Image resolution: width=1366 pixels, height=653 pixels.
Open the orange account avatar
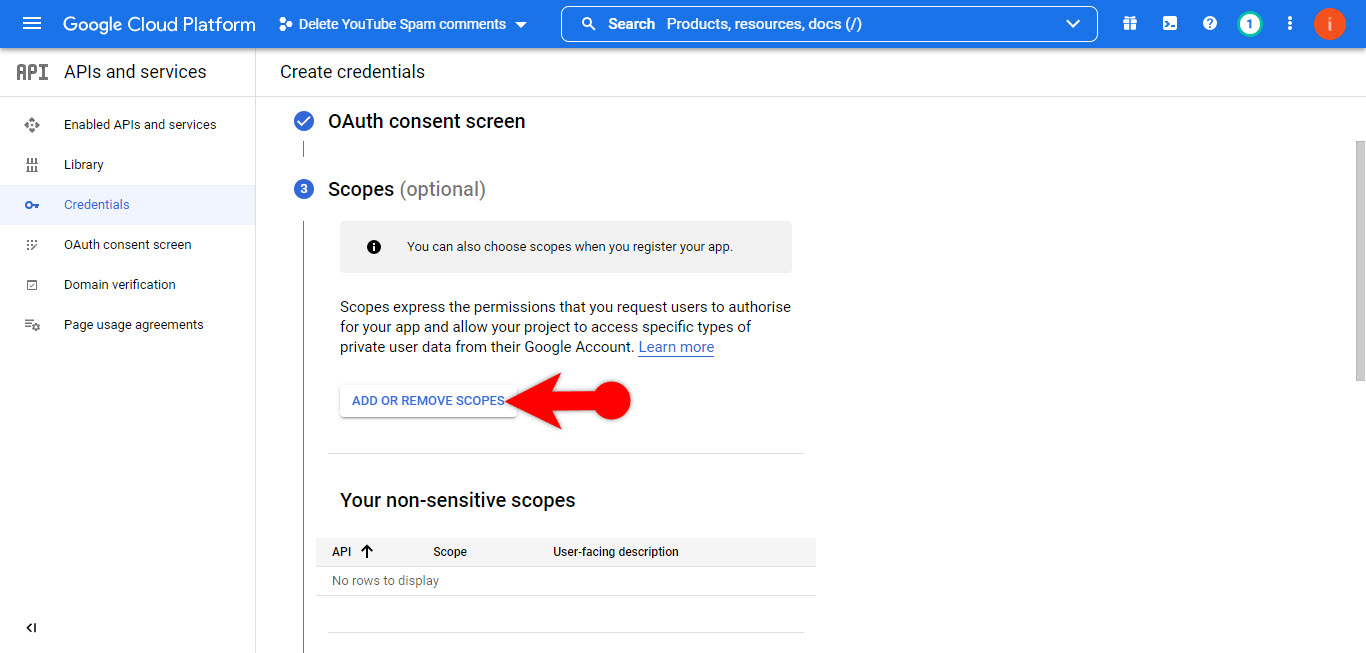pyautogui.click(x=1330, y=24)
